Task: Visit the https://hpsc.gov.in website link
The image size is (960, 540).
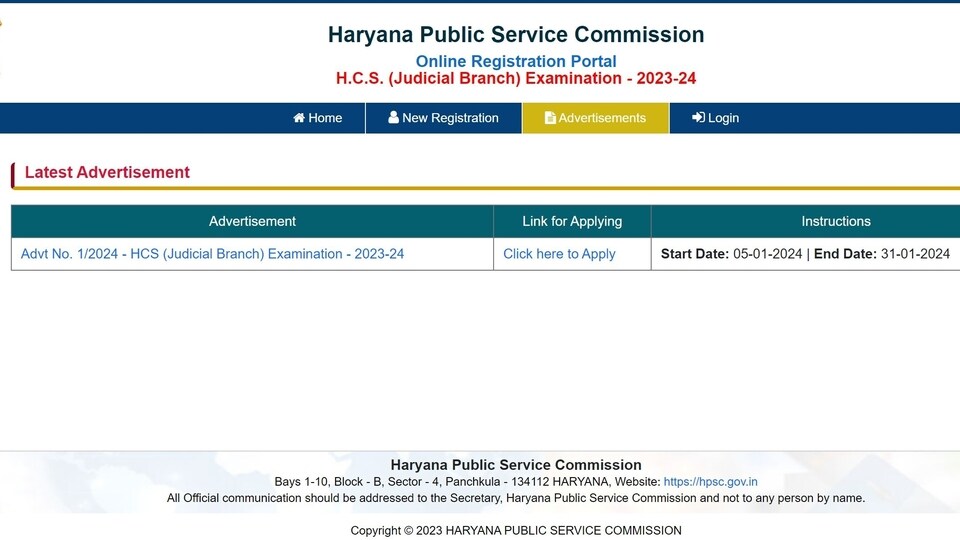Action: click(x=710, y=482)
